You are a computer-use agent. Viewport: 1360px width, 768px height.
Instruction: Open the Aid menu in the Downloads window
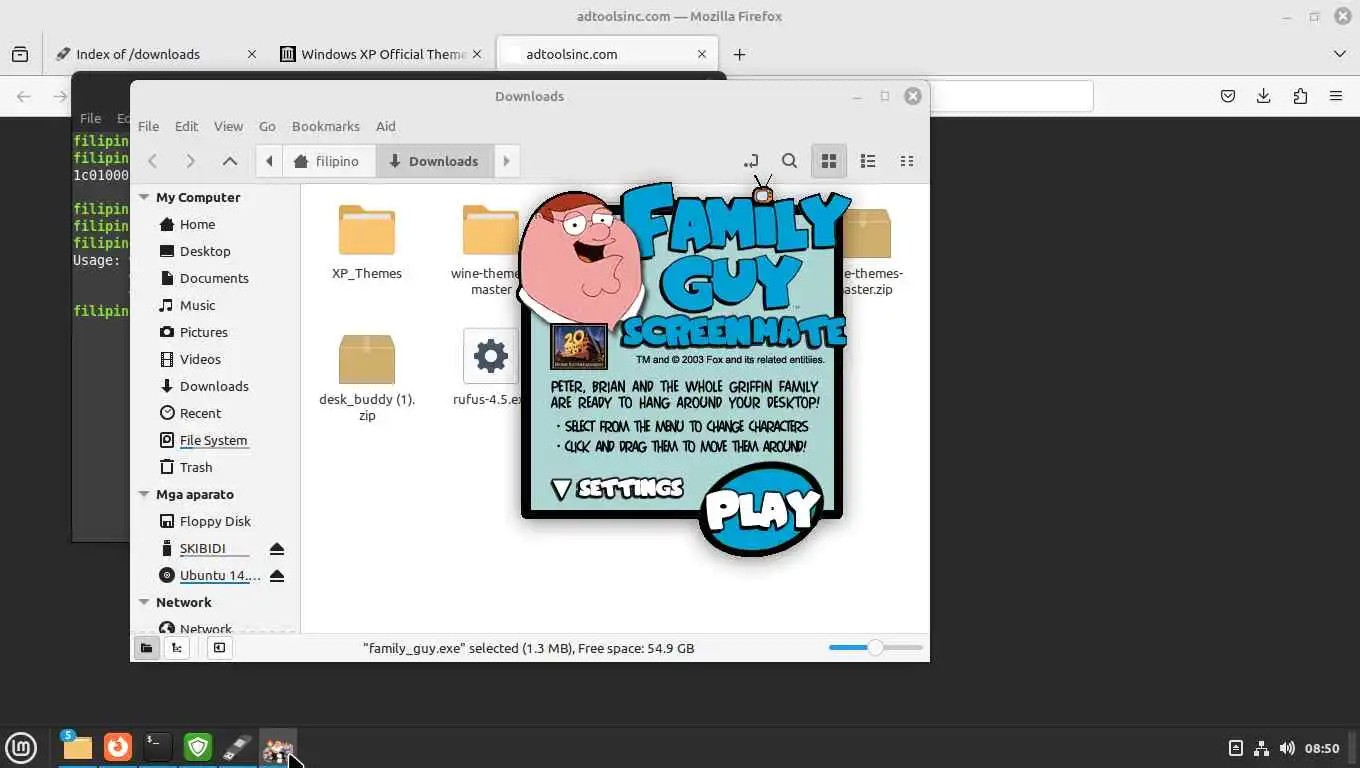coord(386,126)
